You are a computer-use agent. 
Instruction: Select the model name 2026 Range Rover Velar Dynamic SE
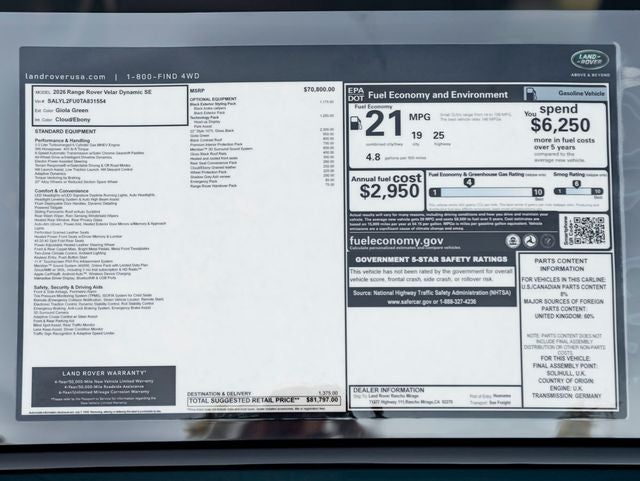(102, 92)
